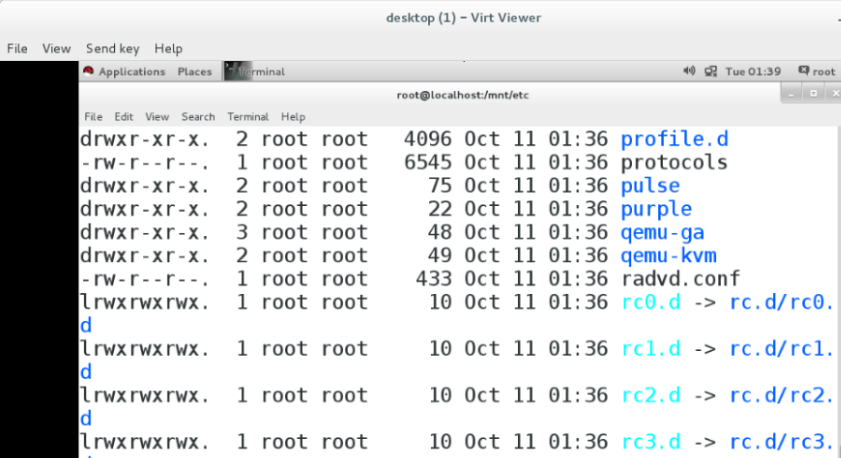Image resolution: width=841 pixels, height=458 pixels.
Task: Click the 4096 size value
Action: (428, 139)
